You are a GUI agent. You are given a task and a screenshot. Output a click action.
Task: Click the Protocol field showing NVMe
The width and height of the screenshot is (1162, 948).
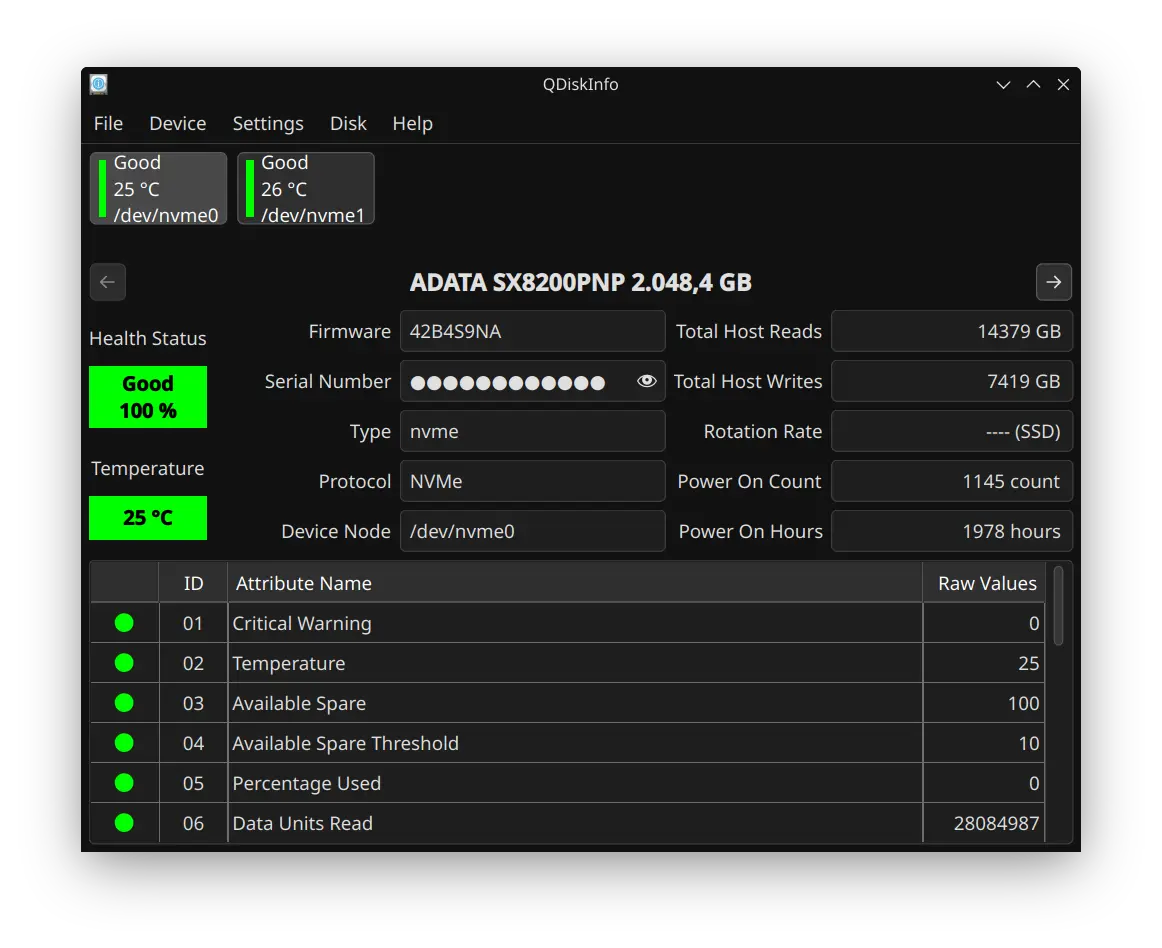[533, 481]
